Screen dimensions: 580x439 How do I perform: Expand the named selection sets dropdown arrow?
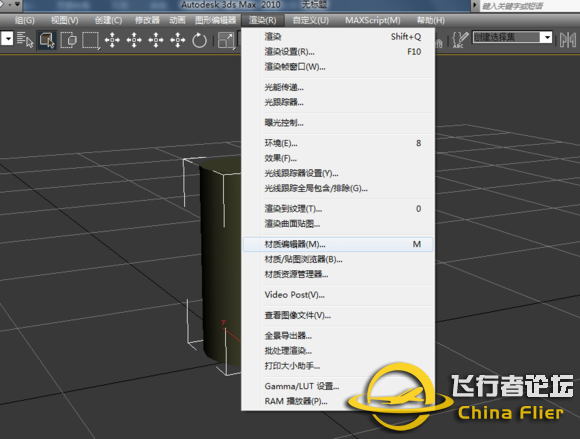547,37
